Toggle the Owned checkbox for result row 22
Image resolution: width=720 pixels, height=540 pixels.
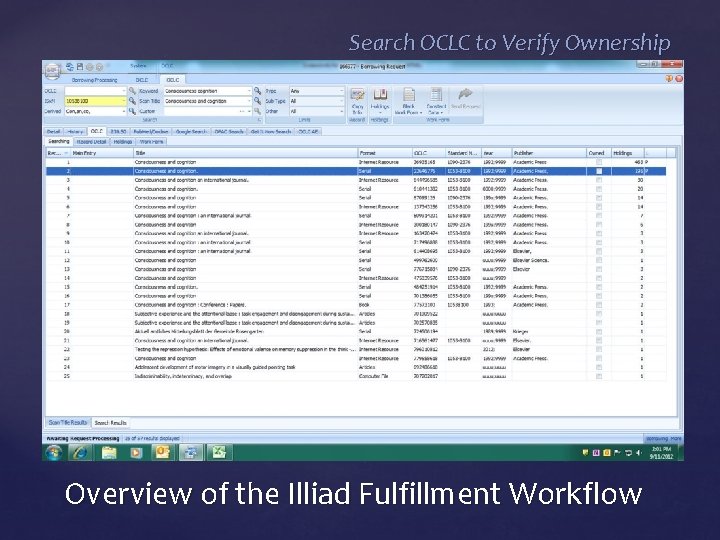tap(599, 349)
